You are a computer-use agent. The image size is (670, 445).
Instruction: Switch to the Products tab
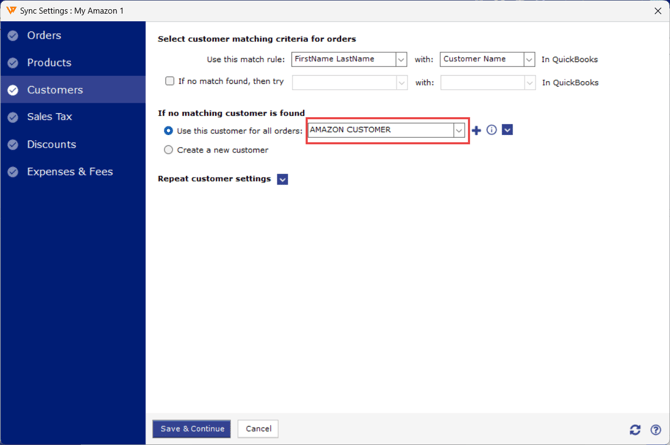(49, 63)
